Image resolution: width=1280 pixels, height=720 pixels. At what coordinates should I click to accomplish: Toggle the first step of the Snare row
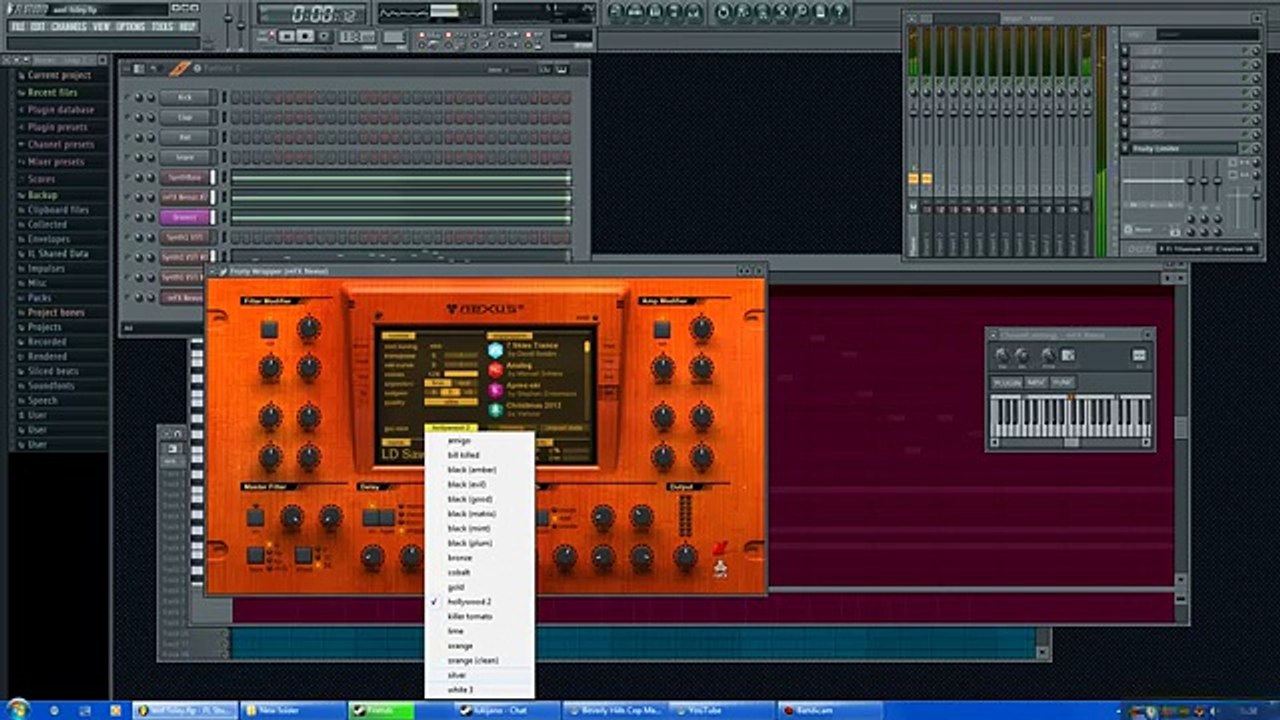[x=236, y=158]
